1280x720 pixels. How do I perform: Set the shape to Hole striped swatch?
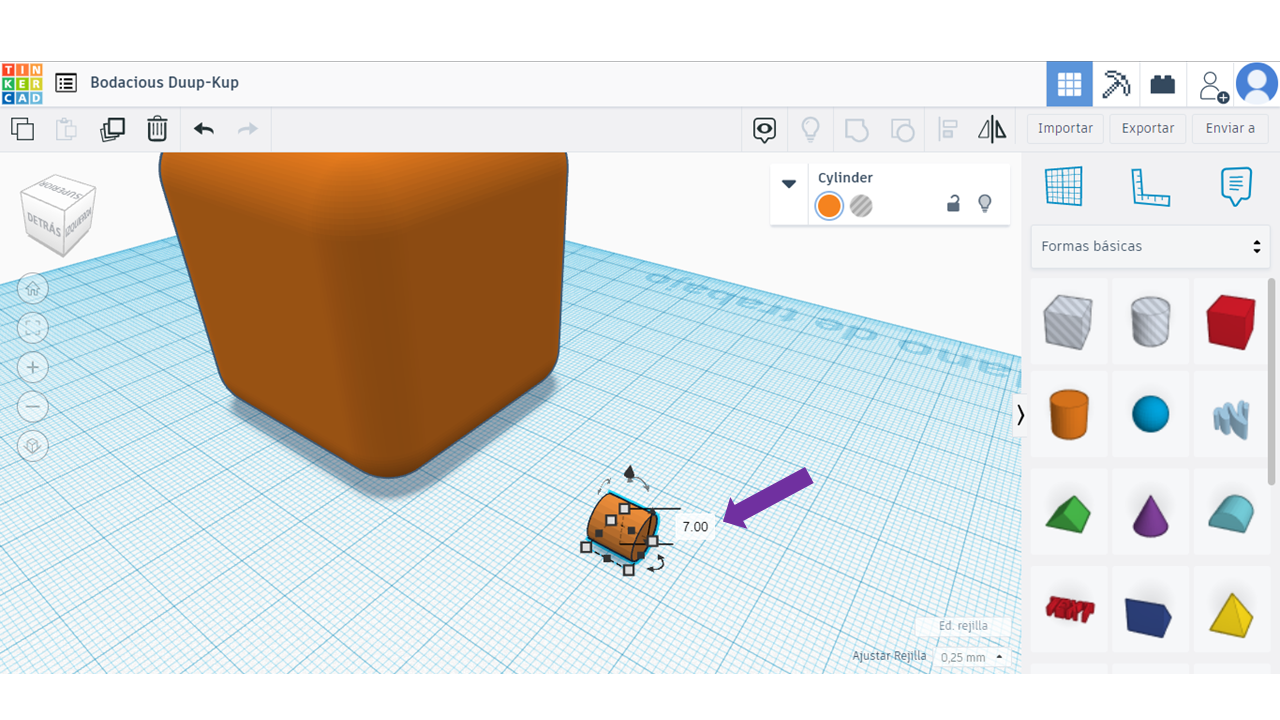[x=861, y=206]
